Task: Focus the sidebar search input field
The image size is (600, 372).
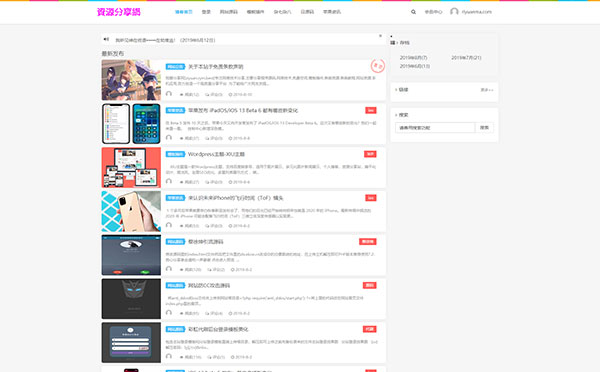Action: [435, 127]
